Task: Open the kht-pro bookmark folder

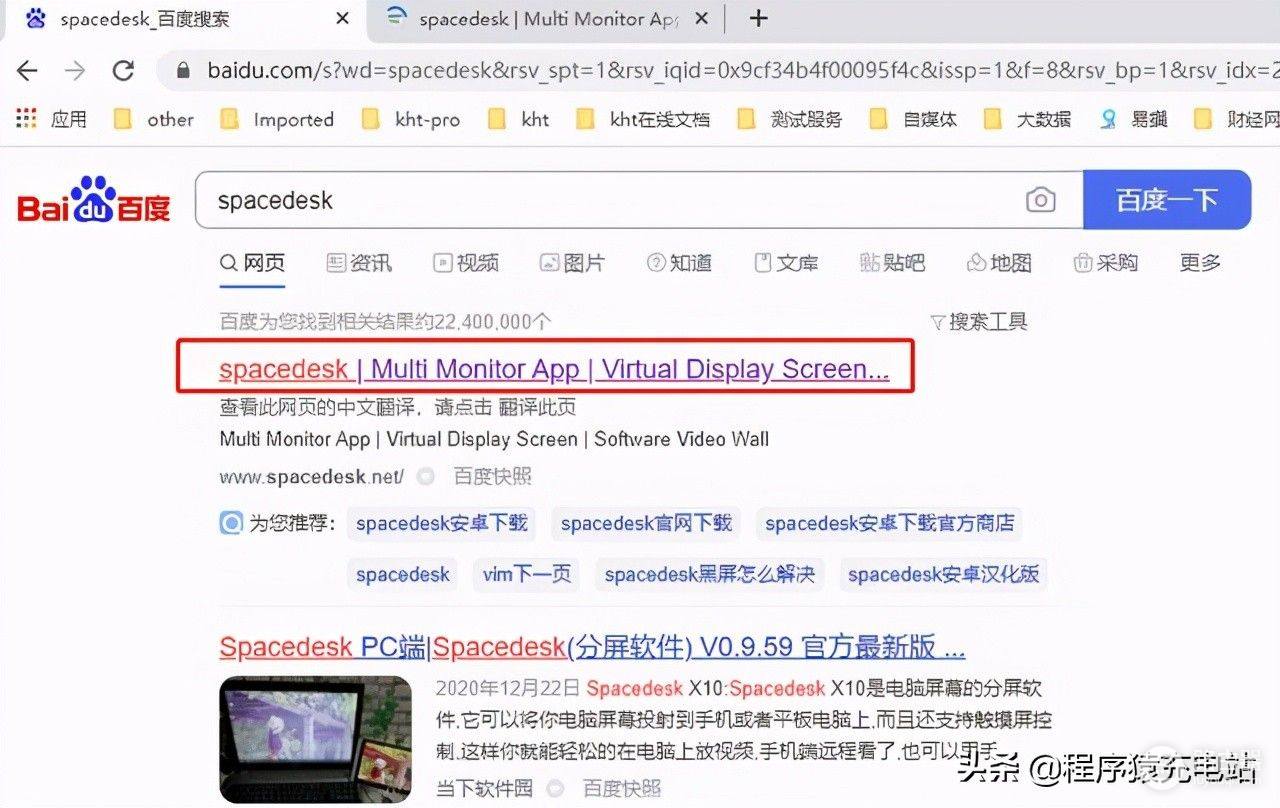Action: (x=411, y=119)
